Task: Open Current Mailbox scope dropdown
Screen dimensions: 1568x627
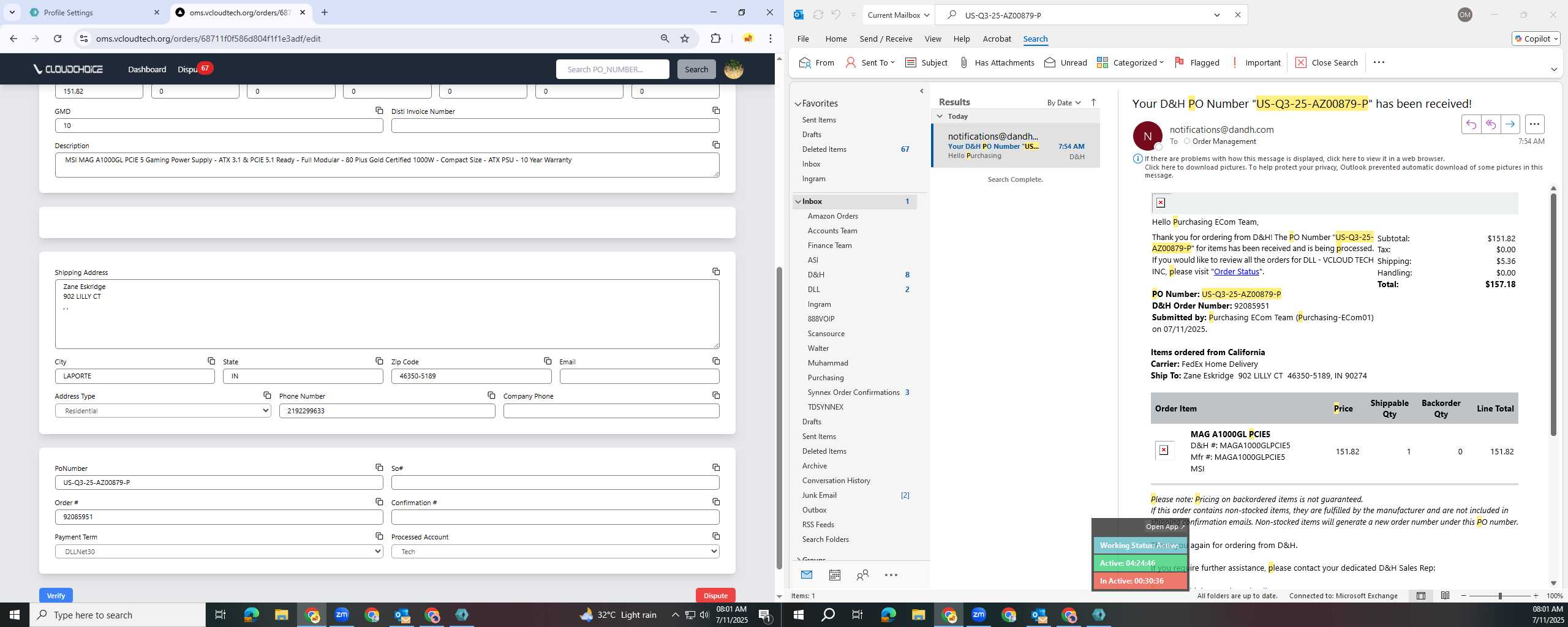Action: click(x=898, y=15)
